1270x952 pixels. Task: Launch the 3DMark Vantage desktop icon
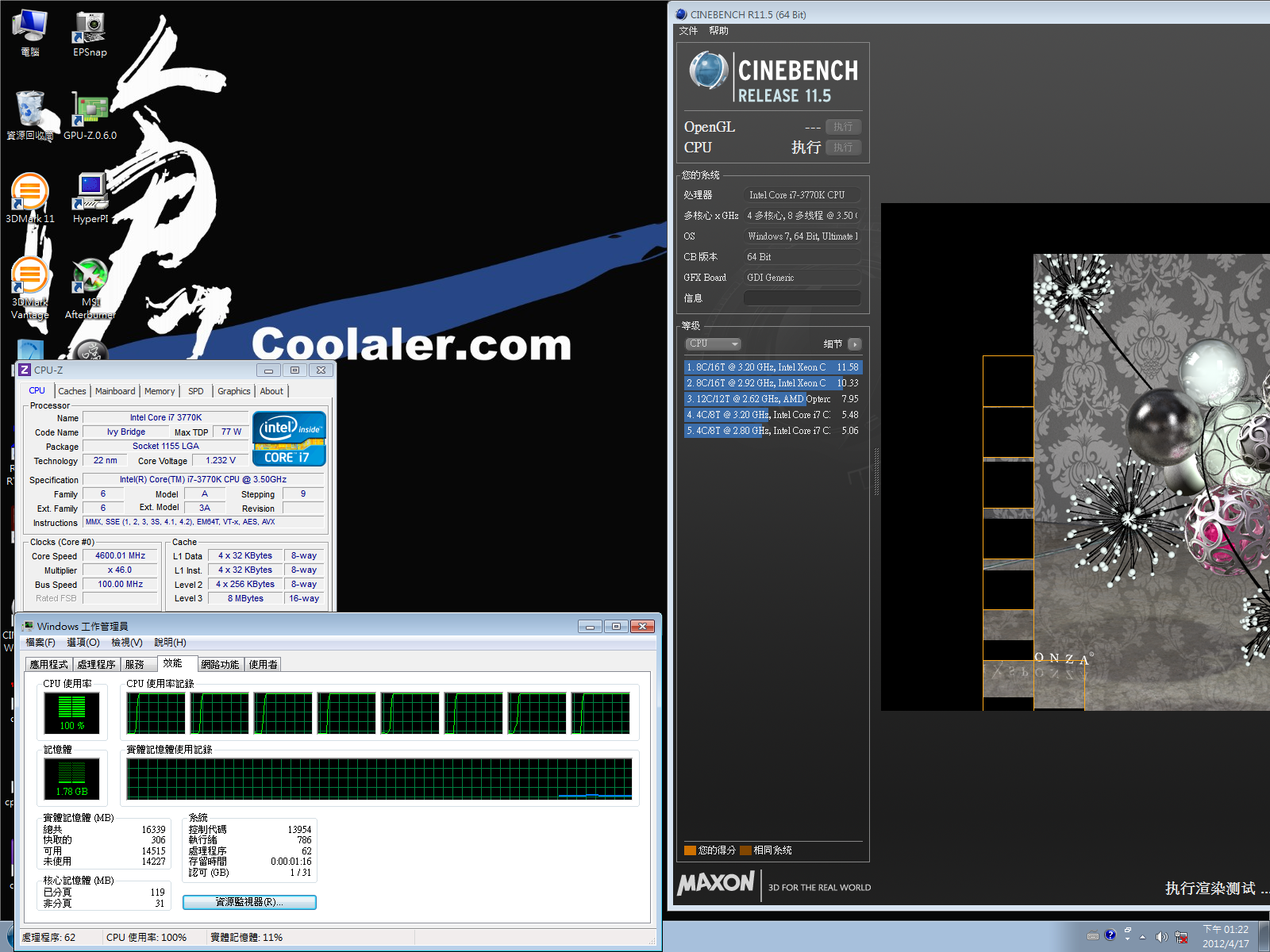[x=30, y=287]
